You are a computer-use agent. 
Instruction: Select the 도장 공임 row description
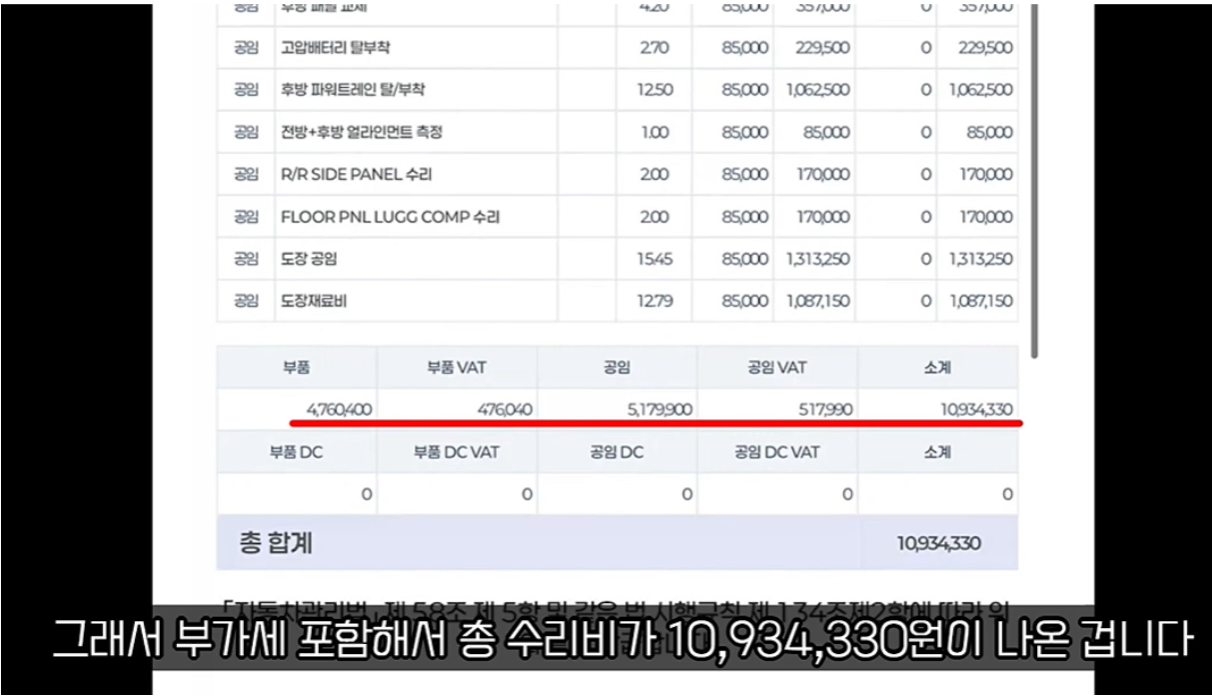tap(309, 259)
